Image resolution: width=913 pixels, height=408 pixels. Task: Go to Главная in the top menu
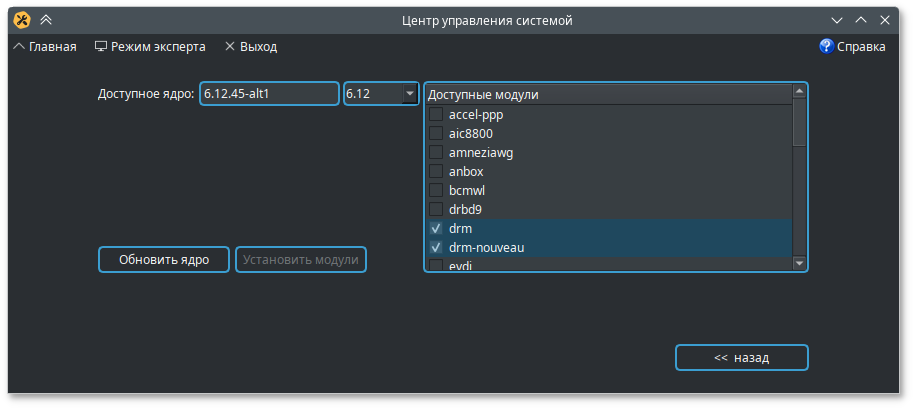pyautogui.click(x=52, y=46)
